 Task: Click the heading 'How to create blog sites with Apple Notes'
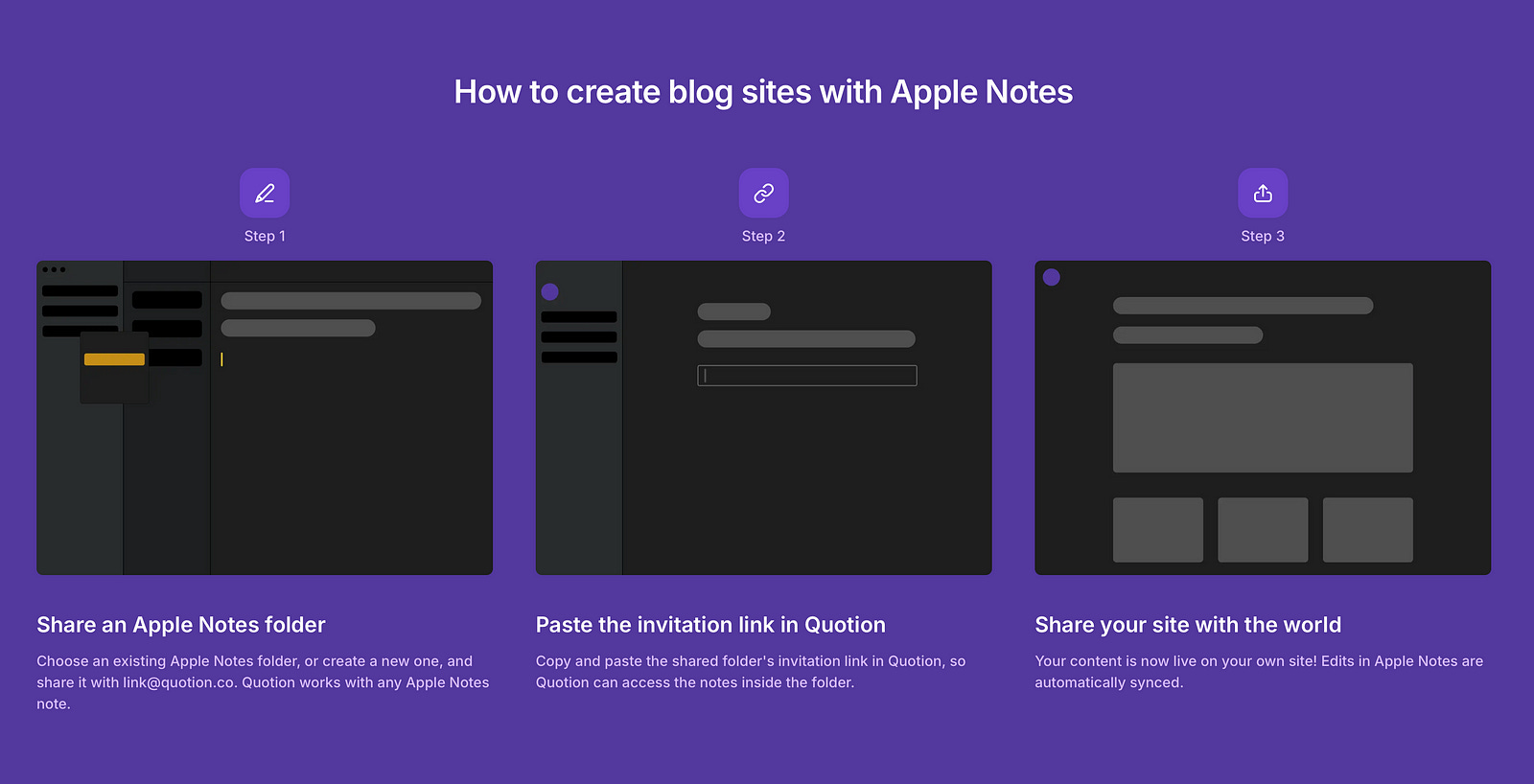pos(763,92)
